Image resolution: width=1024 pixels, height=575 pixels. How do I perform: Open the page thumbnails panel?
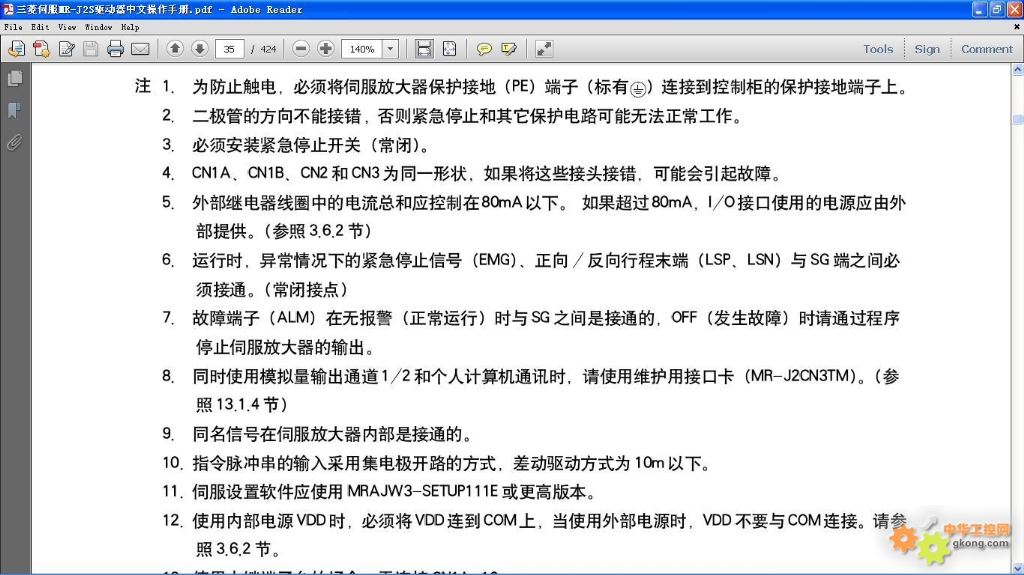[x=14, y=78]
